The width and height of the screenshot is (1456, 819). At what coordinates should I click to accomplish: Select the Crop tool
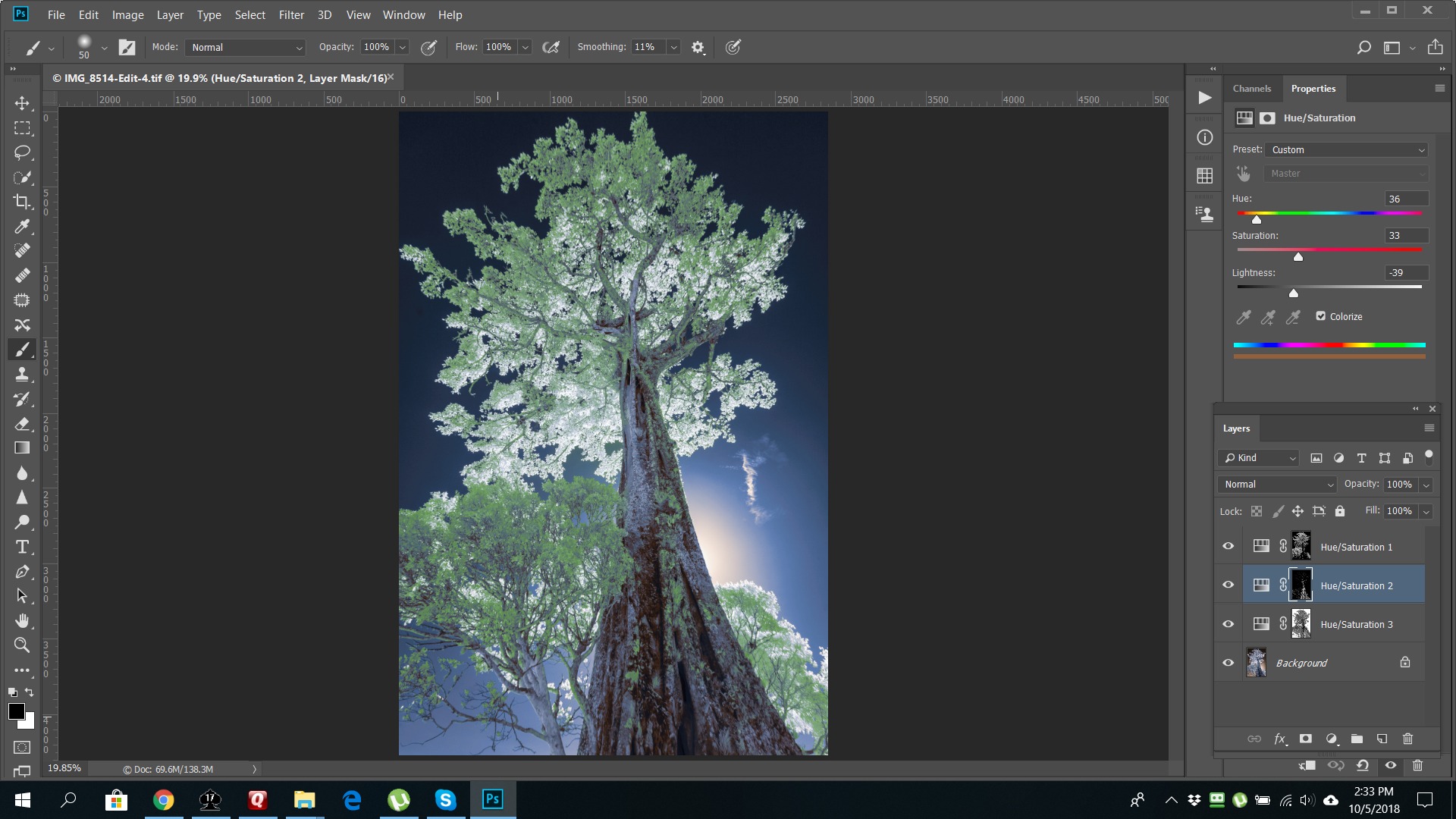pos(22,202)
